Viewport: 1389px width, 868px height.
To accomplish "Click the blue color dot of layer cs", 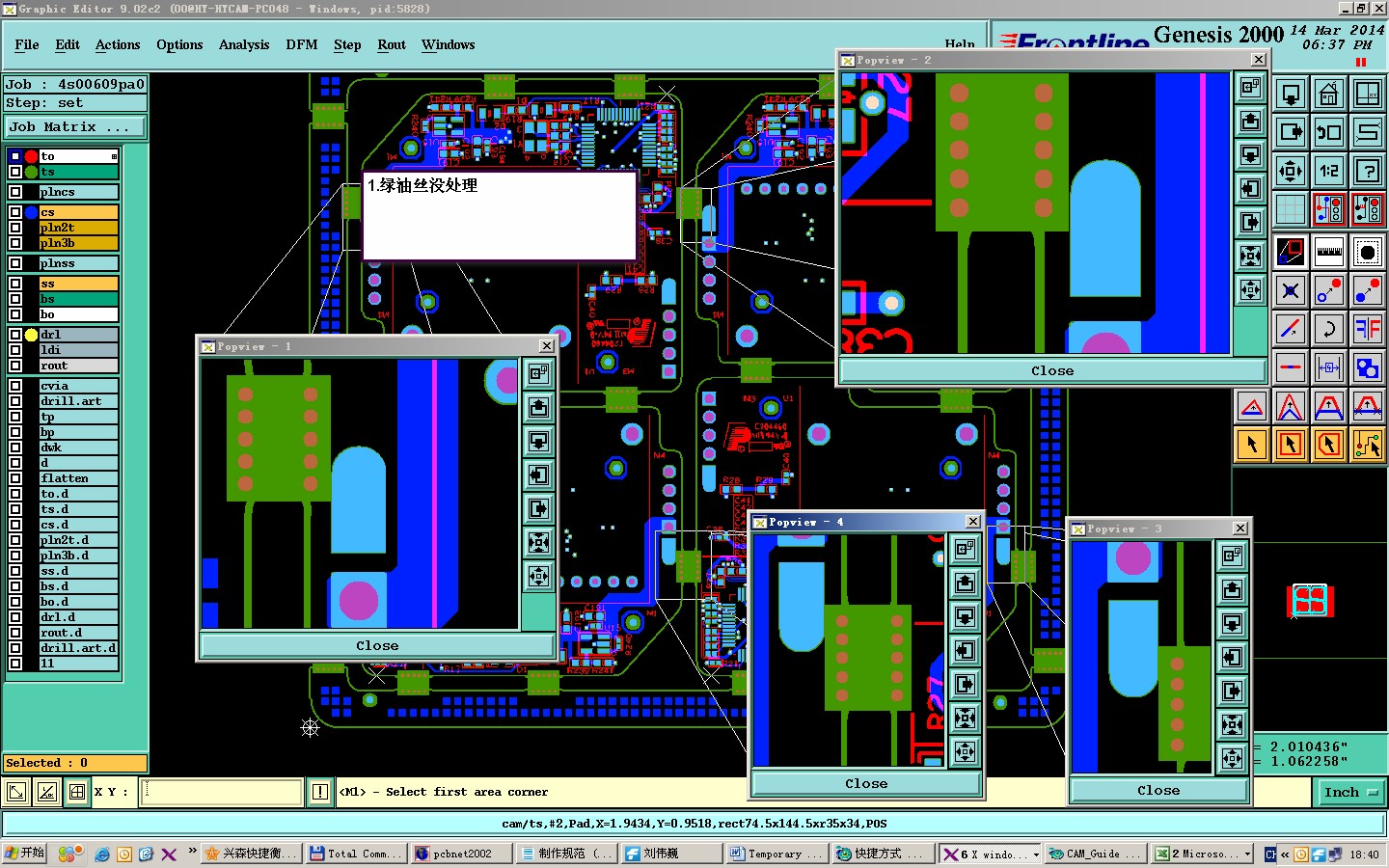I will click(x=31, y=212).
